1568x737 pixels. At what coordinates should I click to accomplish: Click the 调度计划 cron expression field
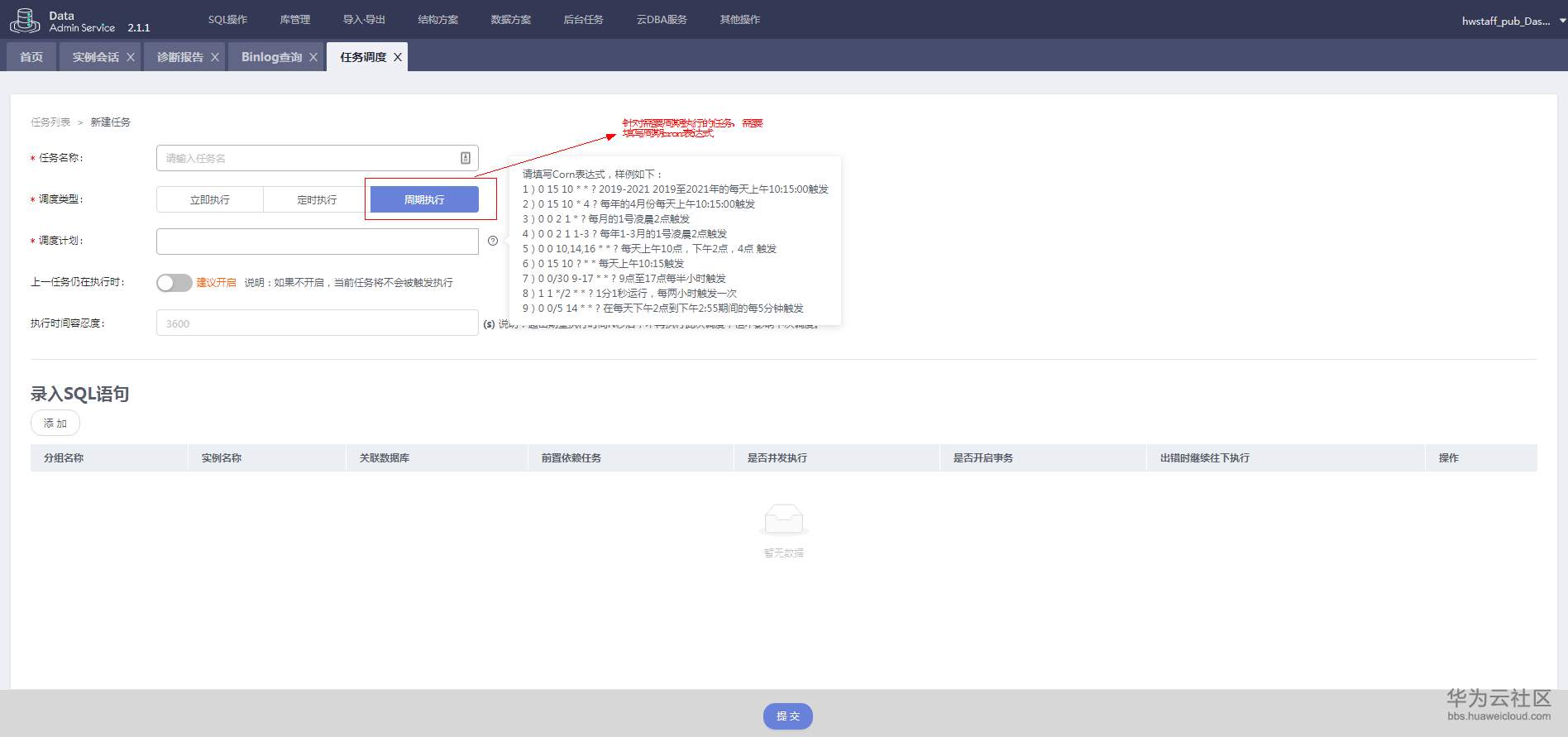point(318,241)
